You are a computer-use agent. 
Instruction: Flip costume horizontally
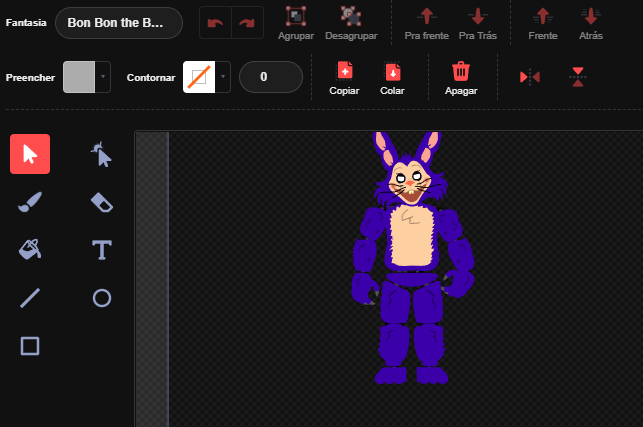coord(530,77)
